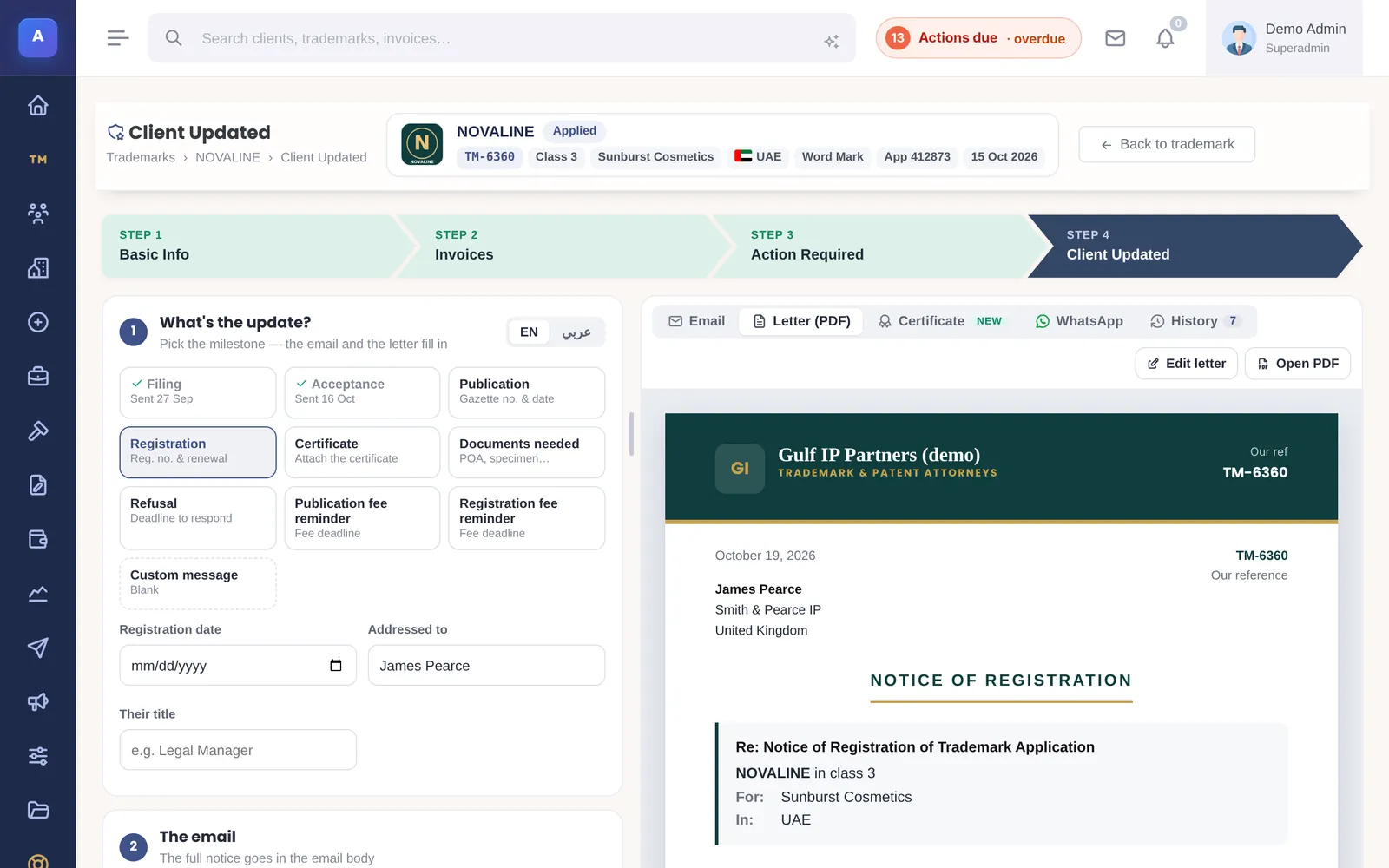Click the plus-circle add icon in sidebar
The height and width of the screenshot is (868, 1389).
coord(37,322)
